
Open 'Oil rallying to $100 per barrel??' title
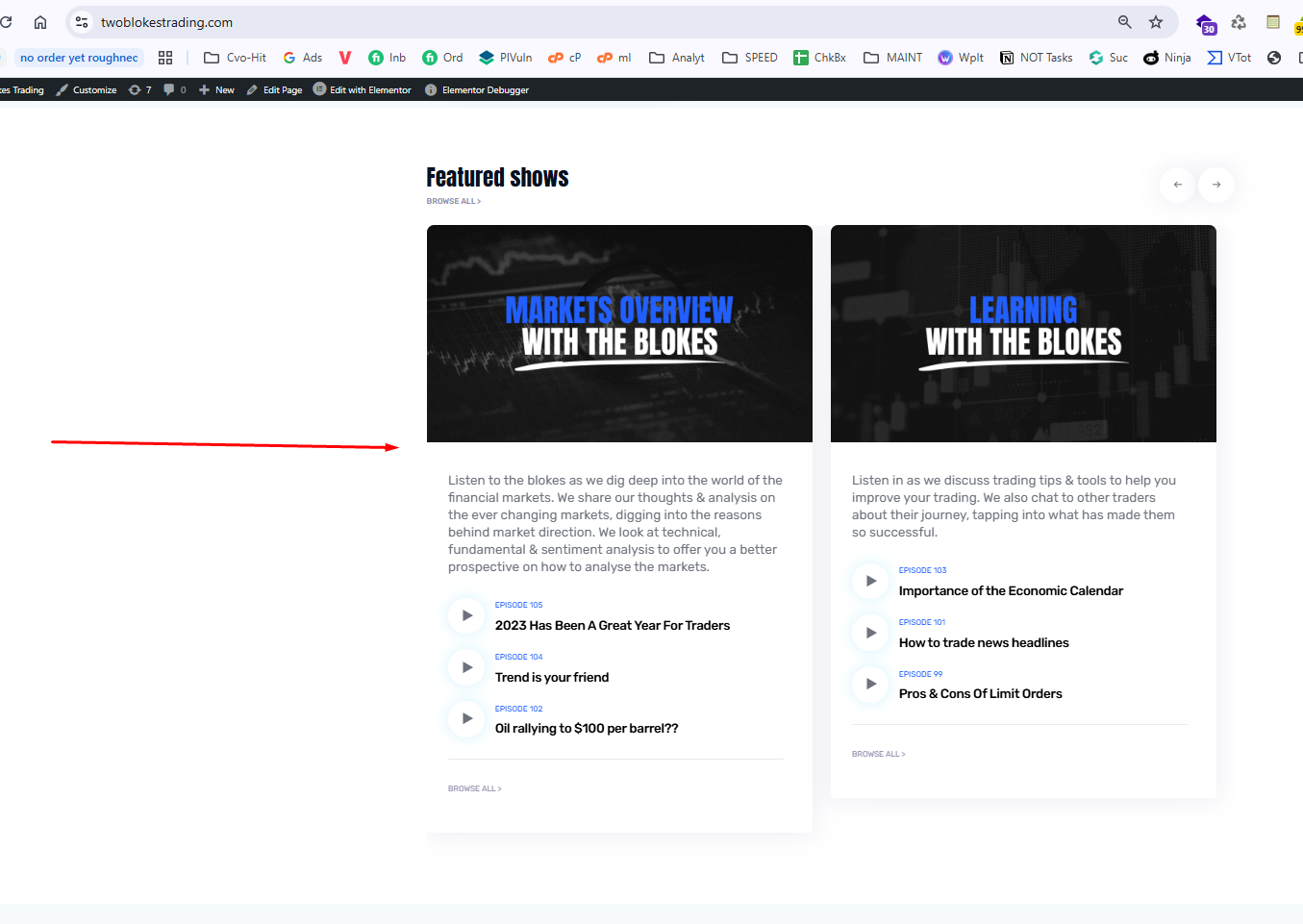tap(587, 728)
